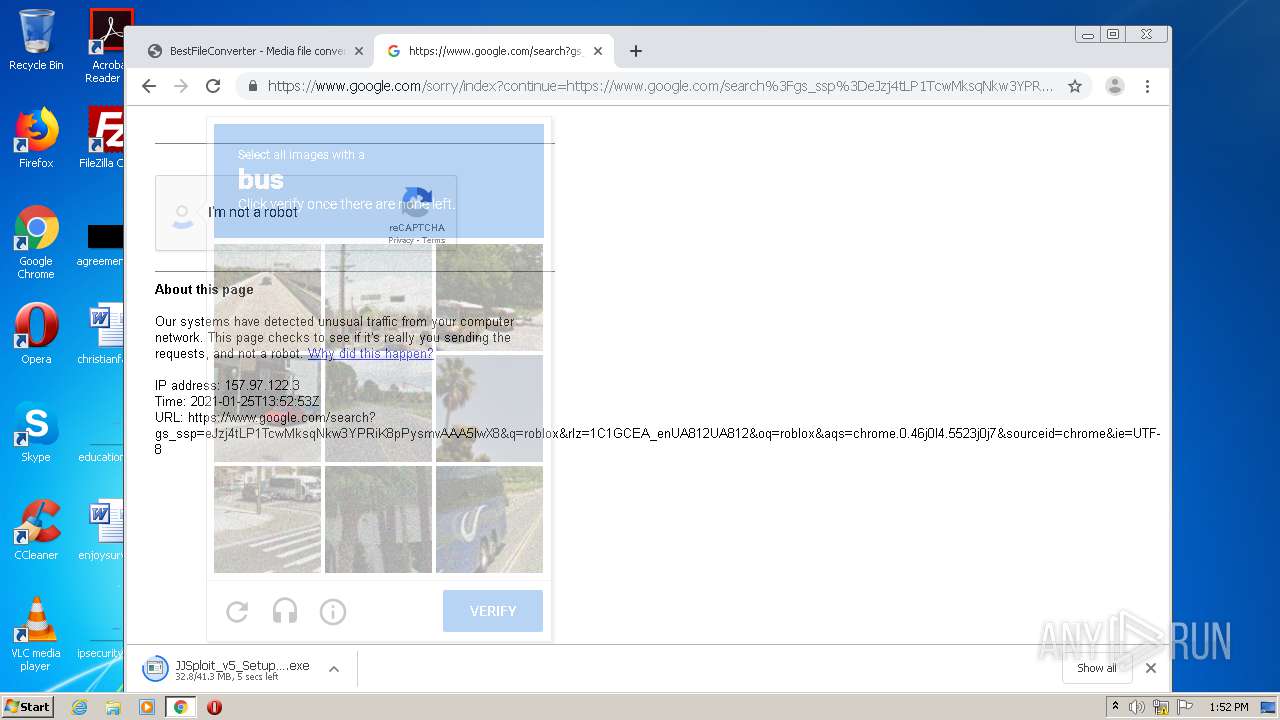Viewport: 1280px width, 720px height.
Task: Select the top-right captcha image tile
Action: click(489, 297)
